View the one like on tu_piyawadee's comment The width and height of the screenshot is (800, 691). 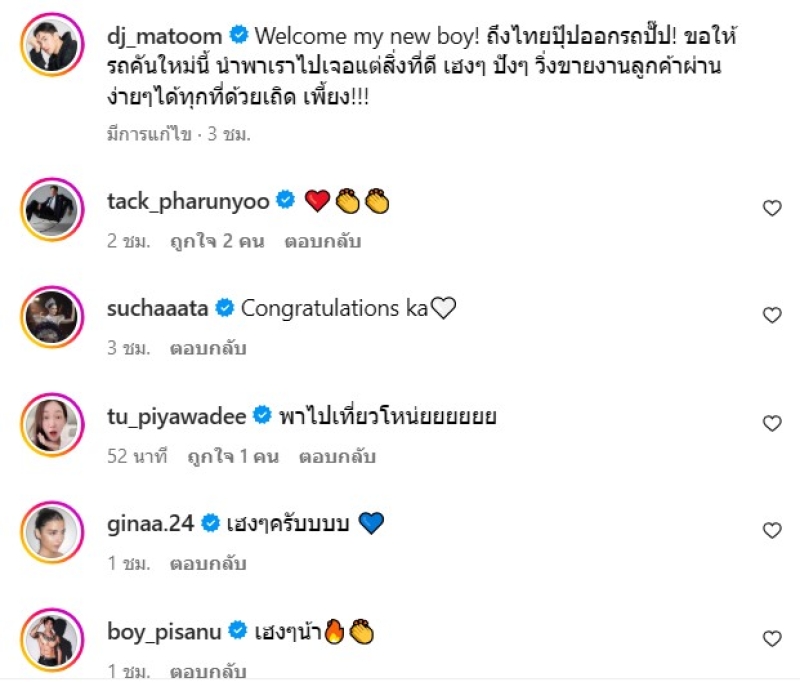[x=233, y=456]
